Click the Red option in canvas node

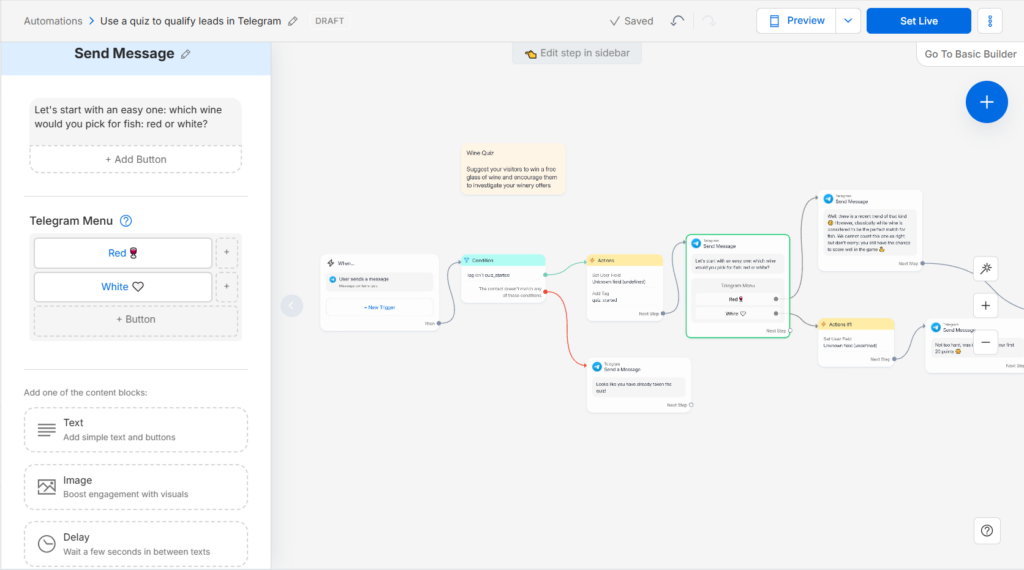[737, 299]
